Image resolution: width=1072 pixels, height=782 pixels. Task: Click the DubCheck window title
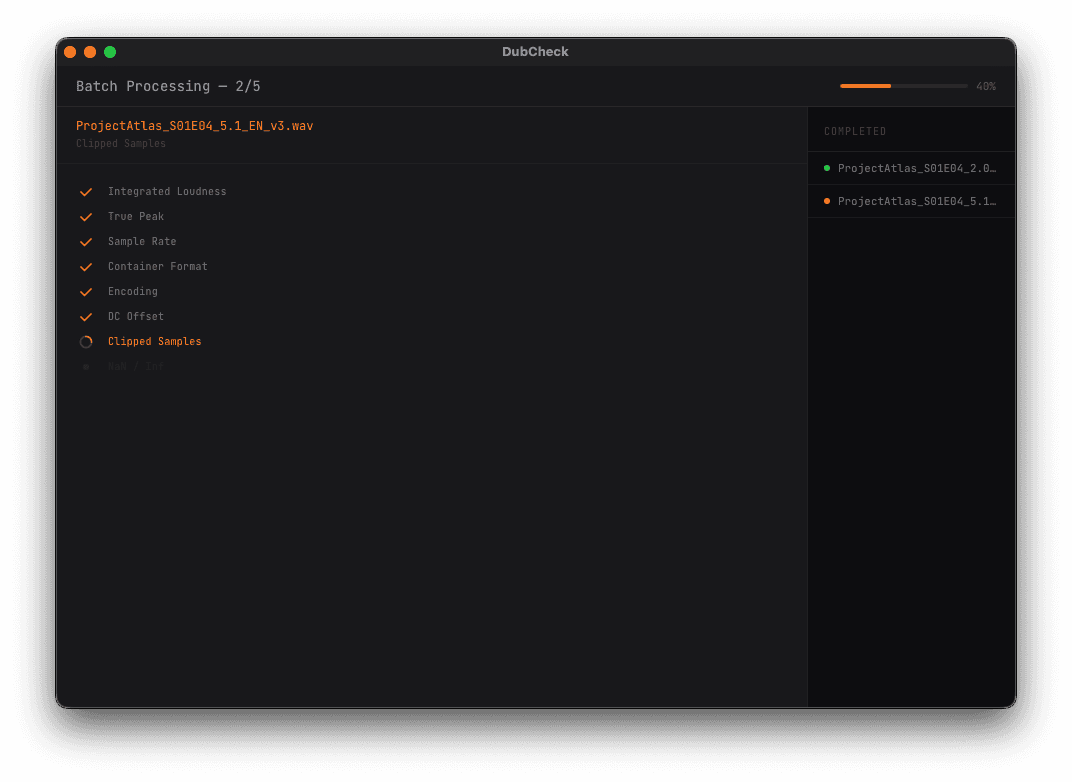click(x=535, y=52)
